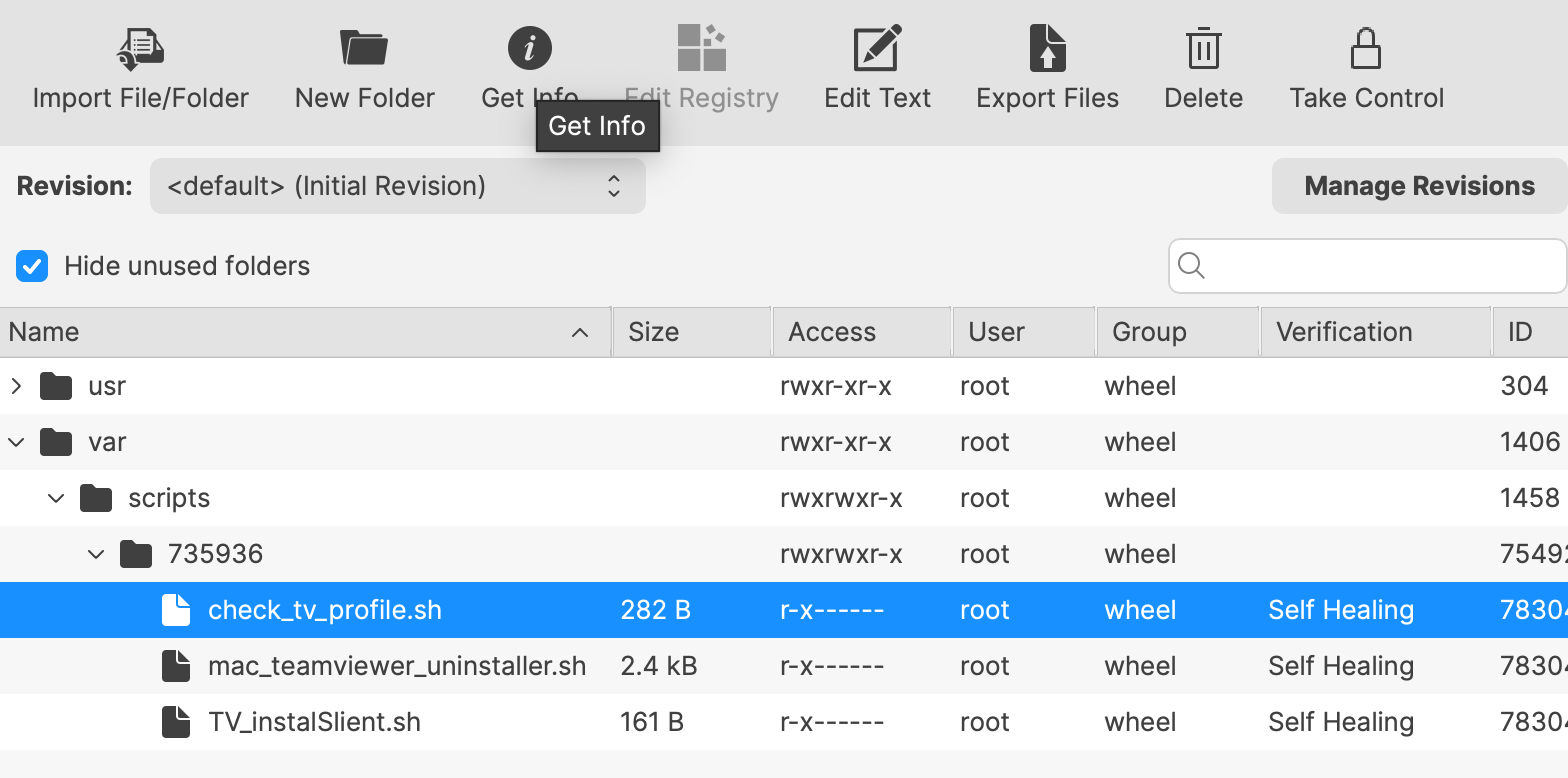Click Self Healing in check_tv_profile.sh row

pyautogui.click(x=1341, y=610)
